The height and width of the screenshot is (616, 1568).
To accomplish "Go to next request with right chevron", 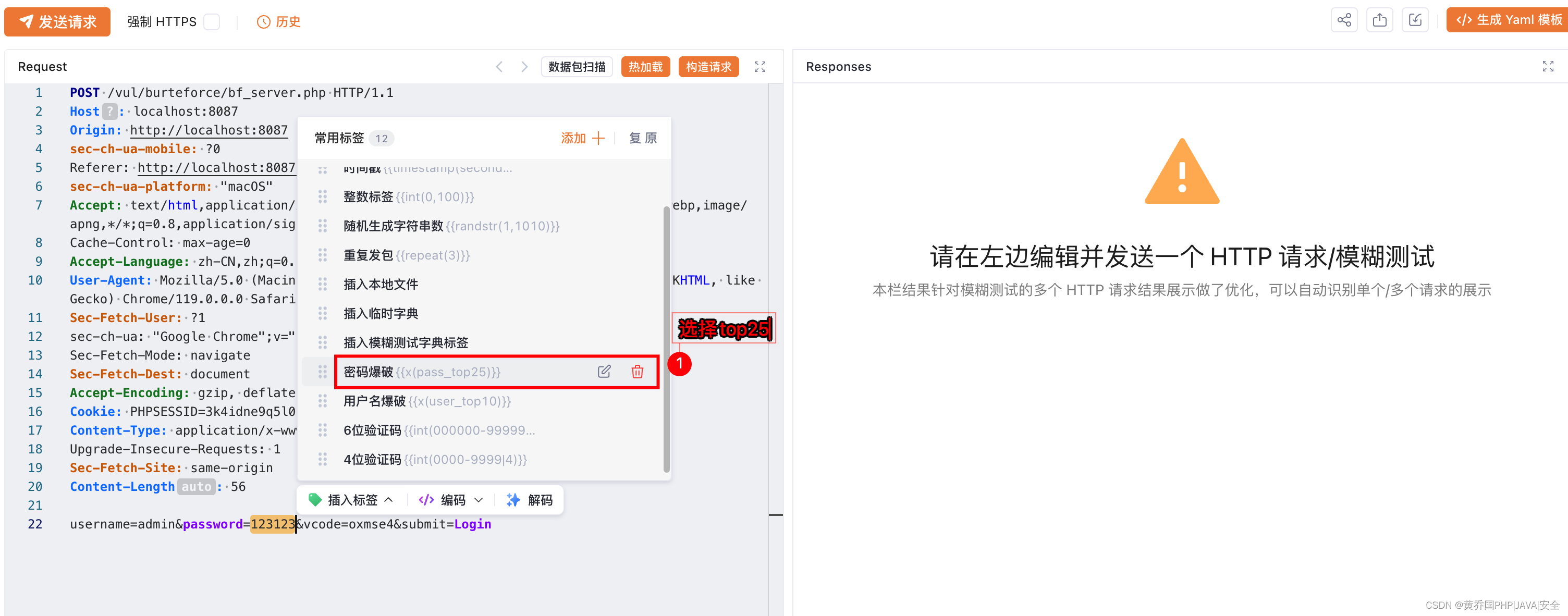I will pos(524,66).
